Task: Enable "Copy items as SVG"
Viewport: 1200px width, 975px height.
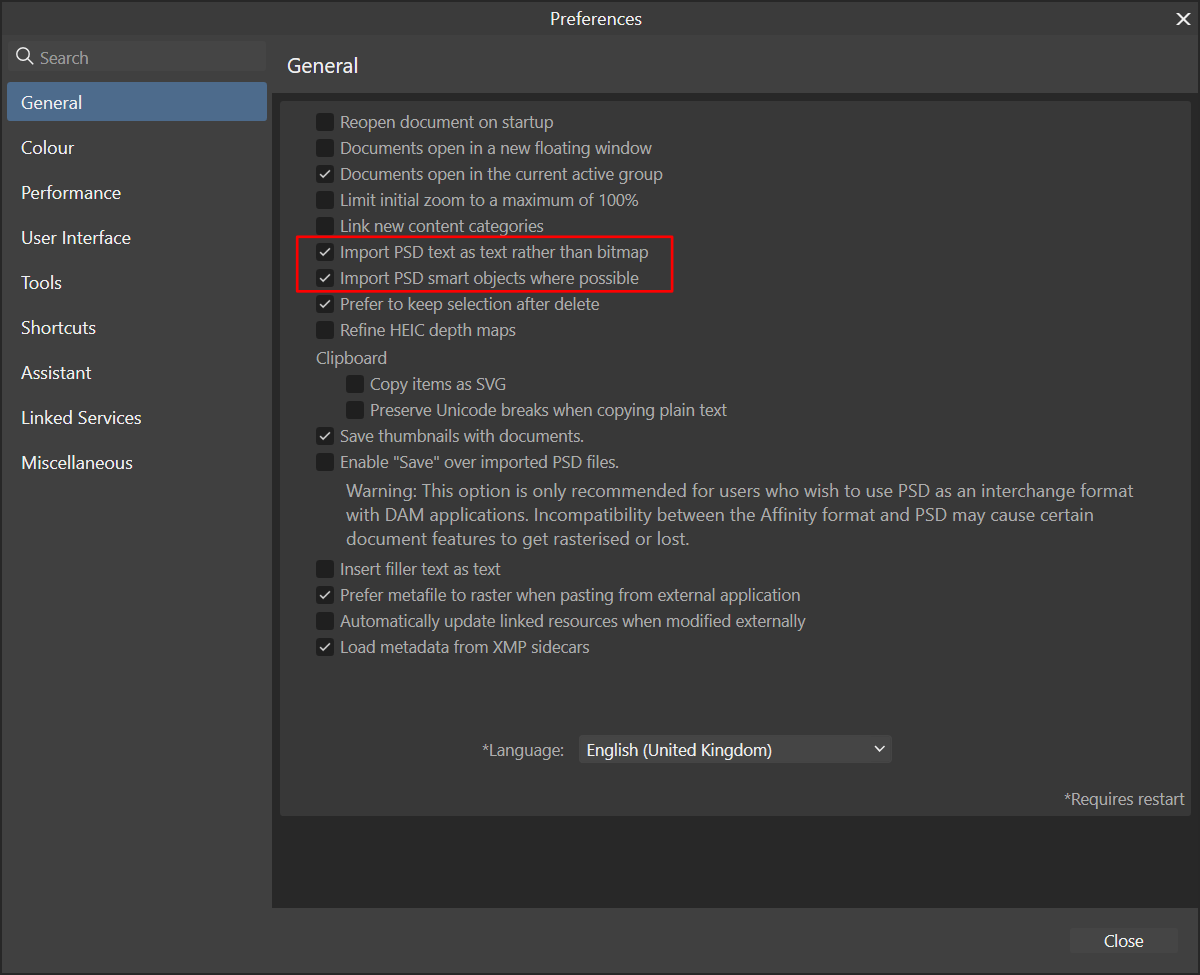Action: click(x=355, y=383)
